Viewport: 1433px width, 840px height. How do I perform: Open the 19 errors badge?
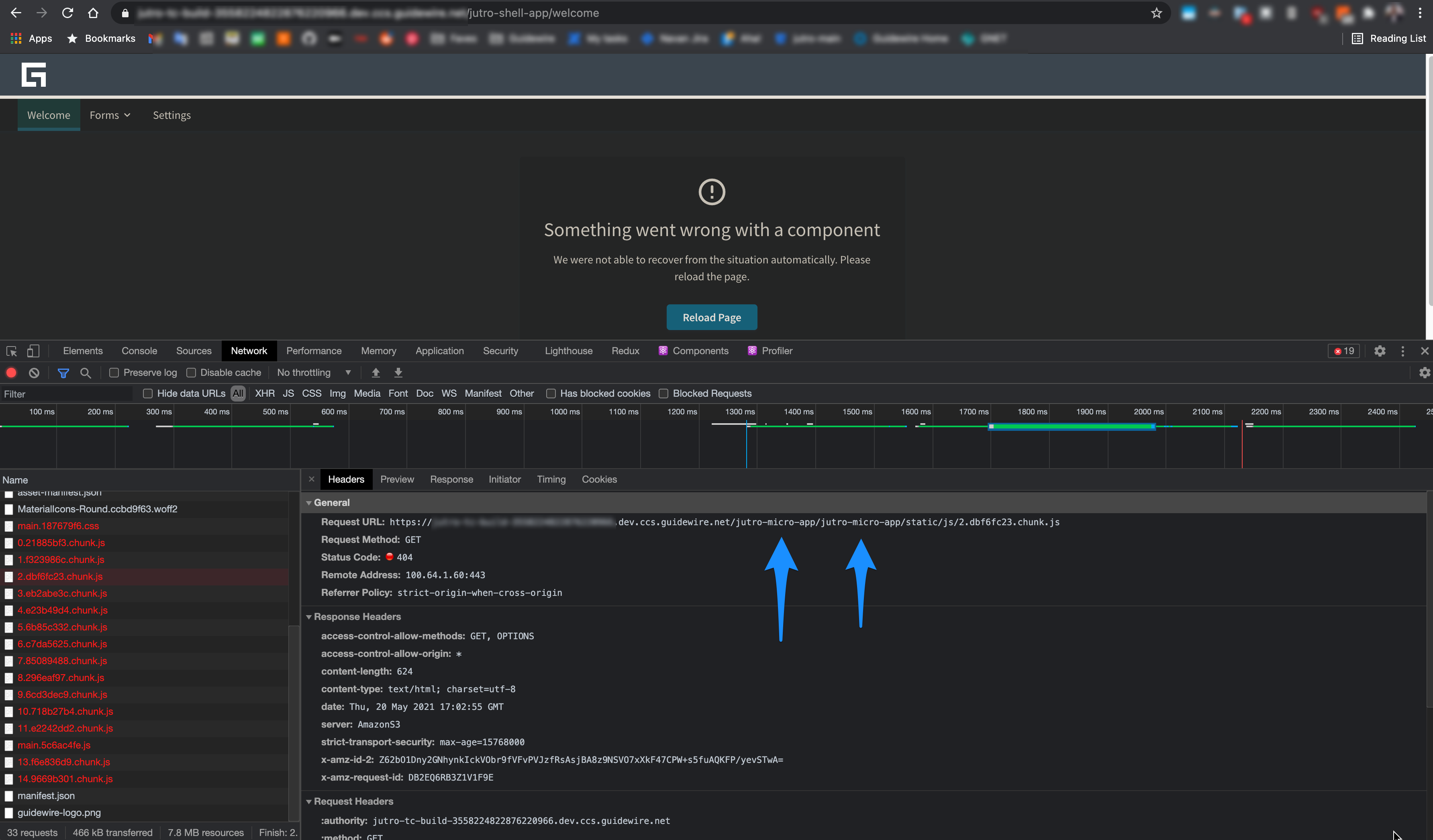[1343, 351]
